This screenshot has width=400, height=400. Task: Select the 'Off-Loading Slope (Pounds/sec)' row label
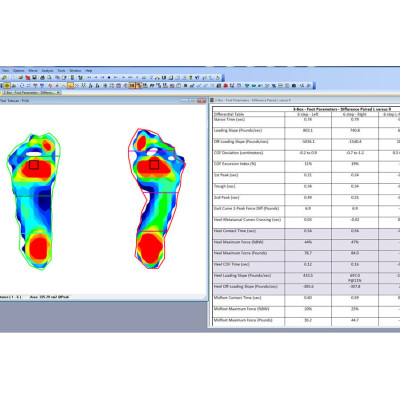point(241,142)
